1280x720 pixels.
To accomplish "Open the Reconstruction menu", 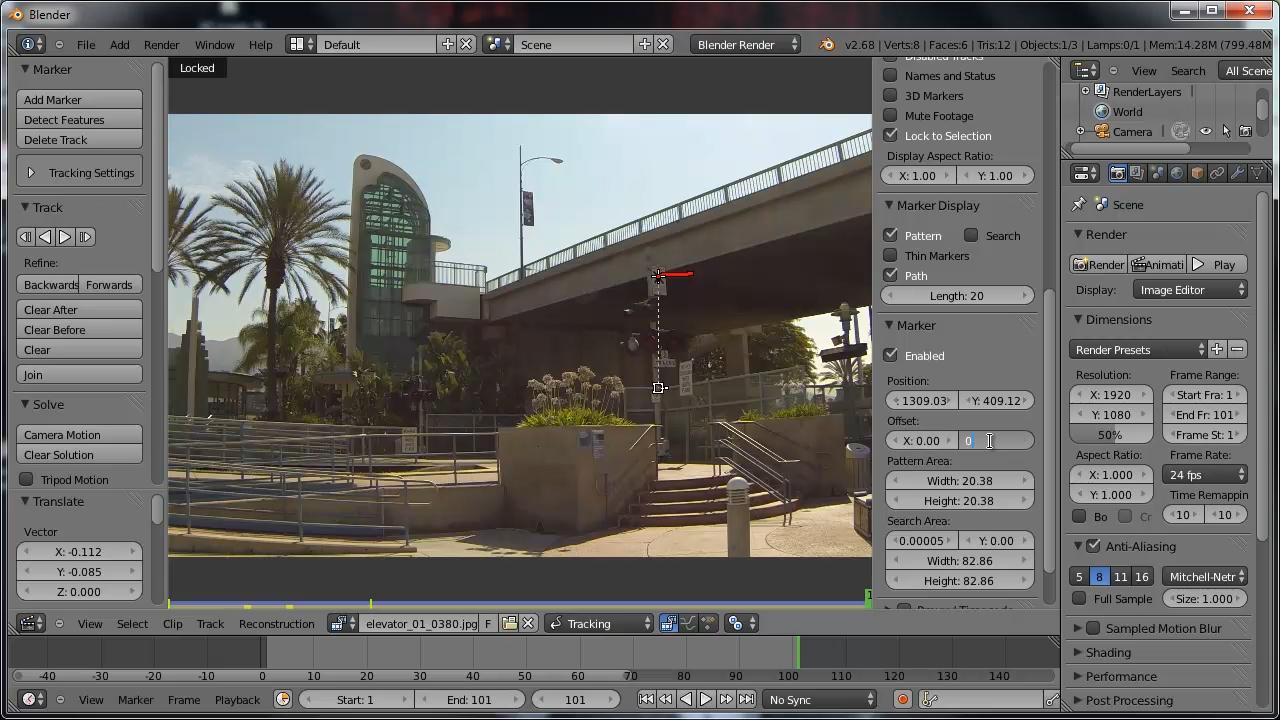I will (x=276, y=623).
